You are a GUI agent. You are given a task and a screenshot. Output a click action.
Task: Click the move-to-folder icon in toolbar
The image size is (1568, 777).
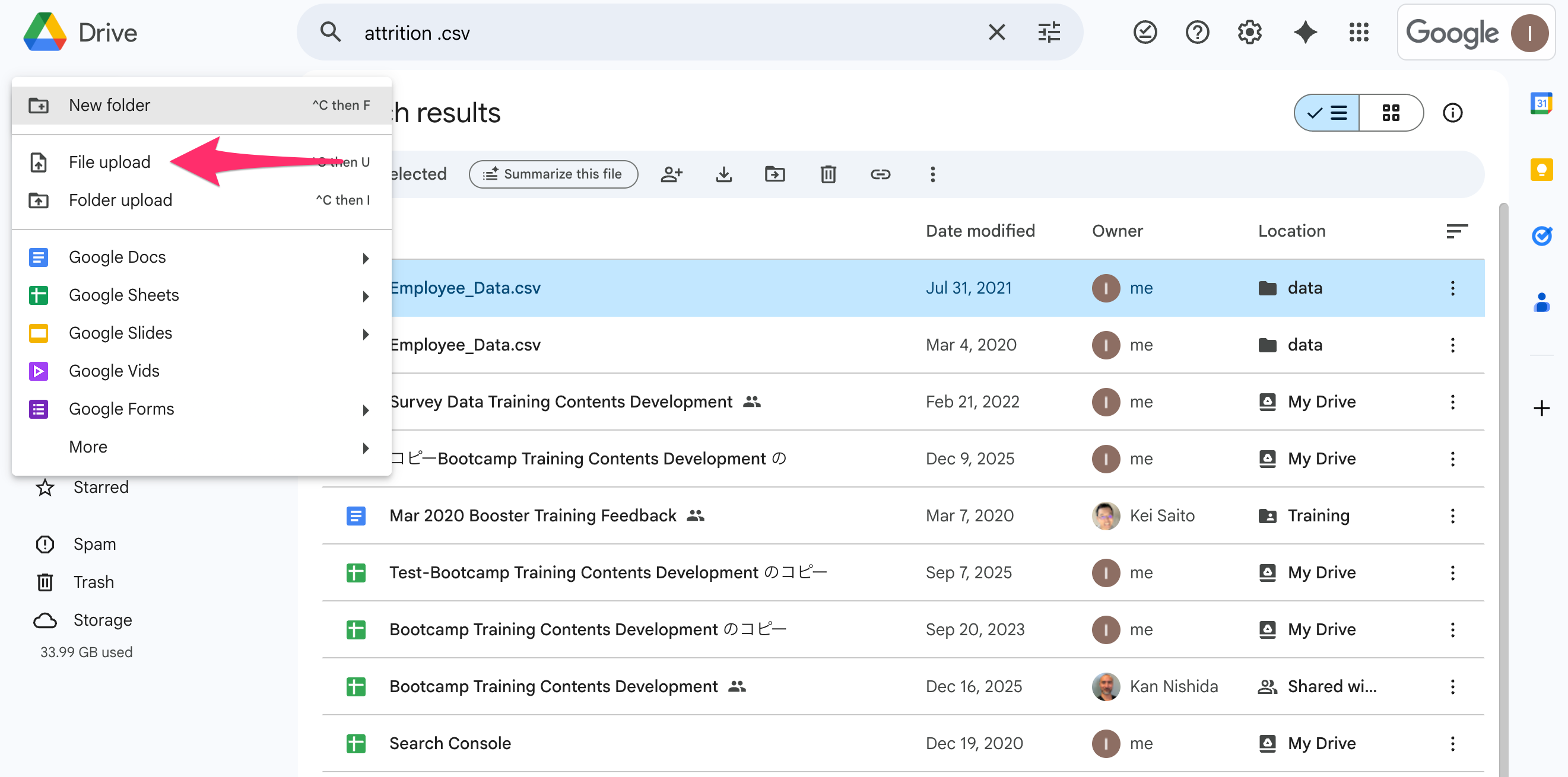[x=775, y=174]
